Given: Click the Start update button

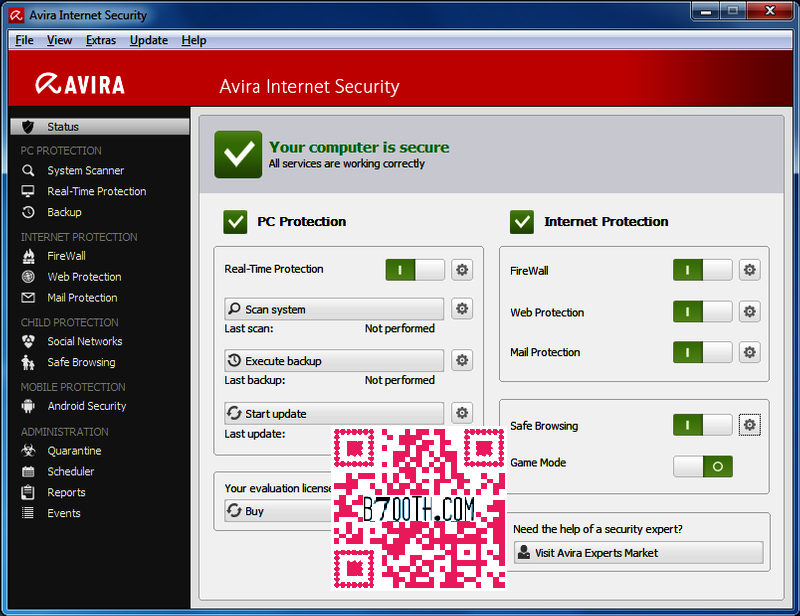Looking at the screenshot, I should [x=334, y=413].
